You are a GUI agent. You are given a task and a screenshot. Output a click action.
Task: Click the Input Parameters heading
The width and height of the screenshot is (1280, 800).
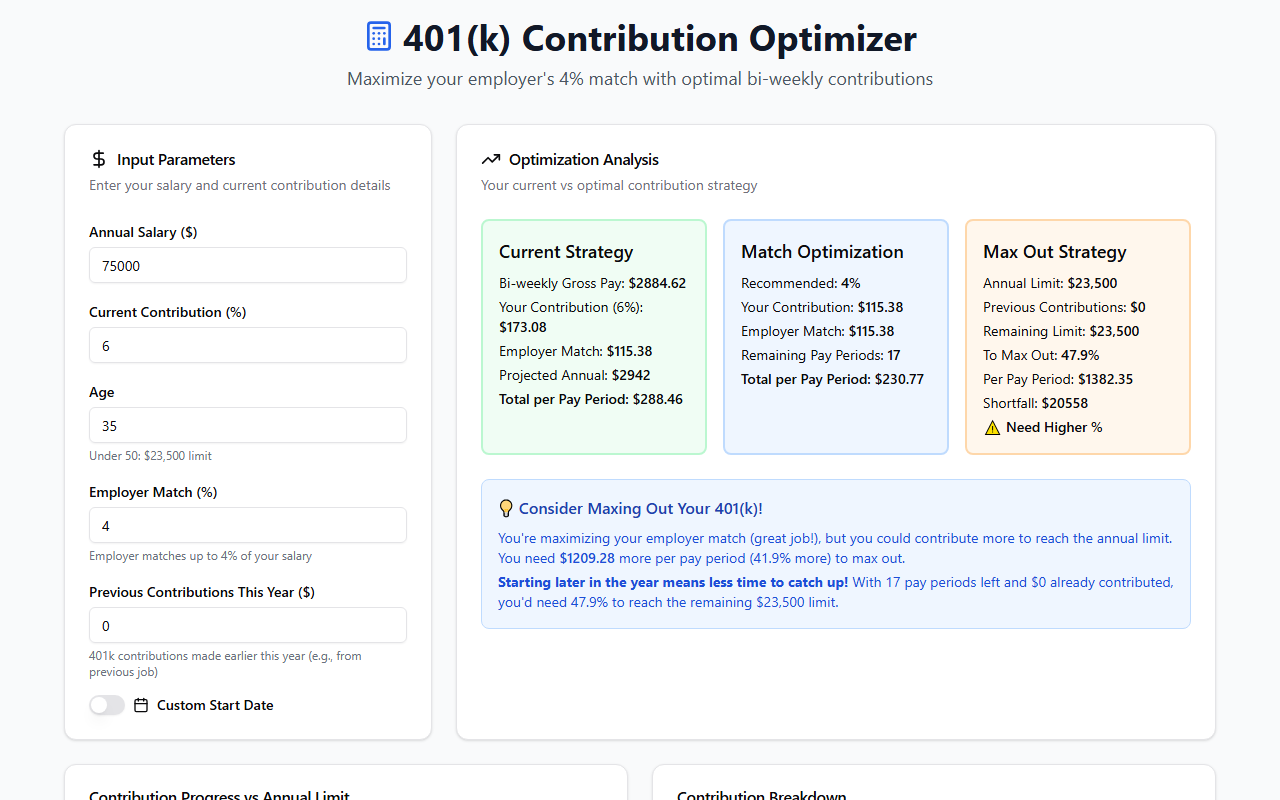pyautogui.click(x=176, y=159)
